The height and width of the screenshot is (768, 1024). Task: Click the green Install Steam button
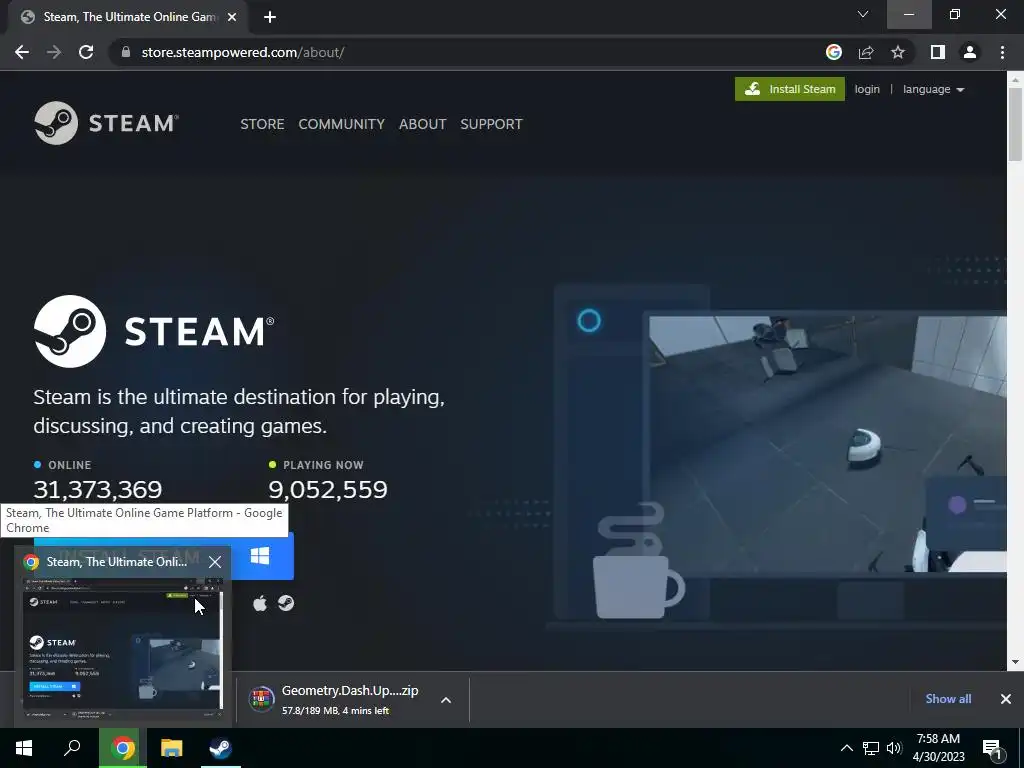(x=790, y=89)
